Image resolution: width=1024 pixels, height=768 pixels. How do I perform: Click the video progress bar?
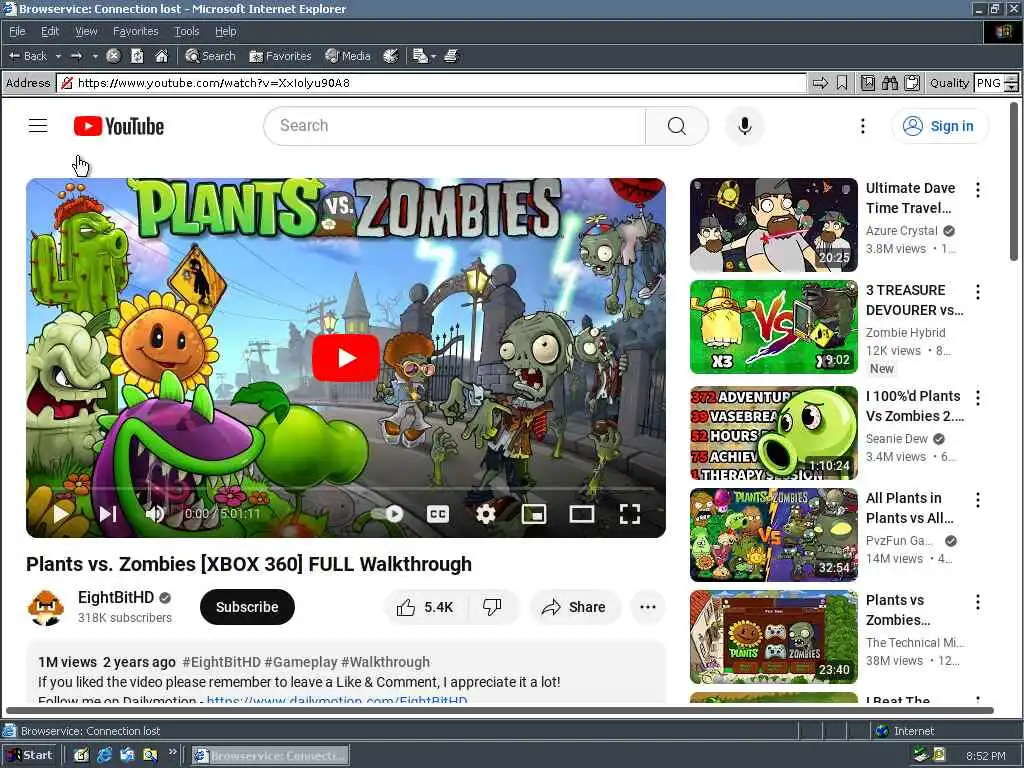pyautogui.click(x=345, y=488)
